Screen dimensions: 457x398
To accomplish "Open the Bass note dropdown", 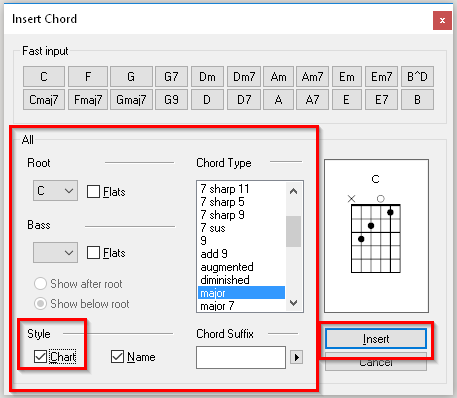I will point(55,253).
